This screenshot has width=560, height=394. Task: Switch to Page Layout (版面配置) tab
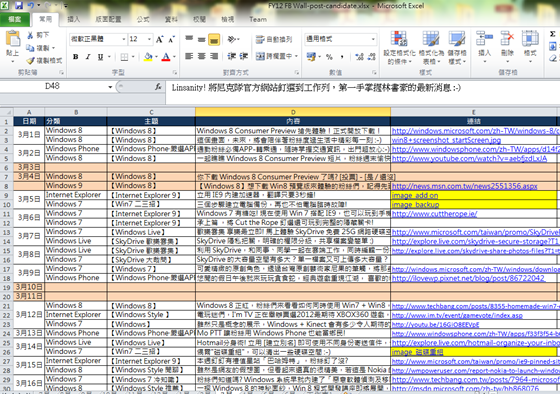tap(108, 19)
